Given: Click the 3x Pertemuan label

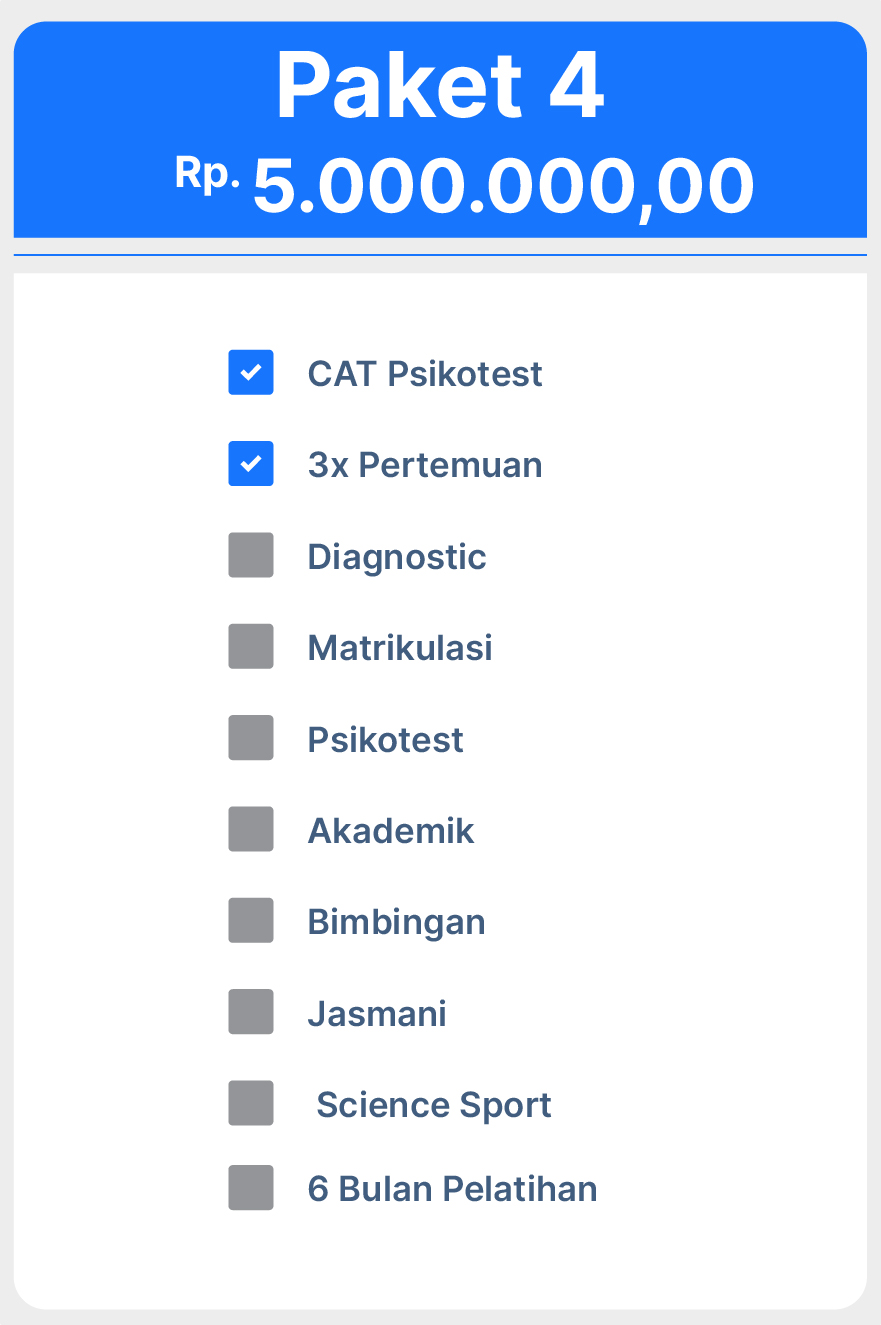Looking at the screenshot, I should click(x=425, y=465).
